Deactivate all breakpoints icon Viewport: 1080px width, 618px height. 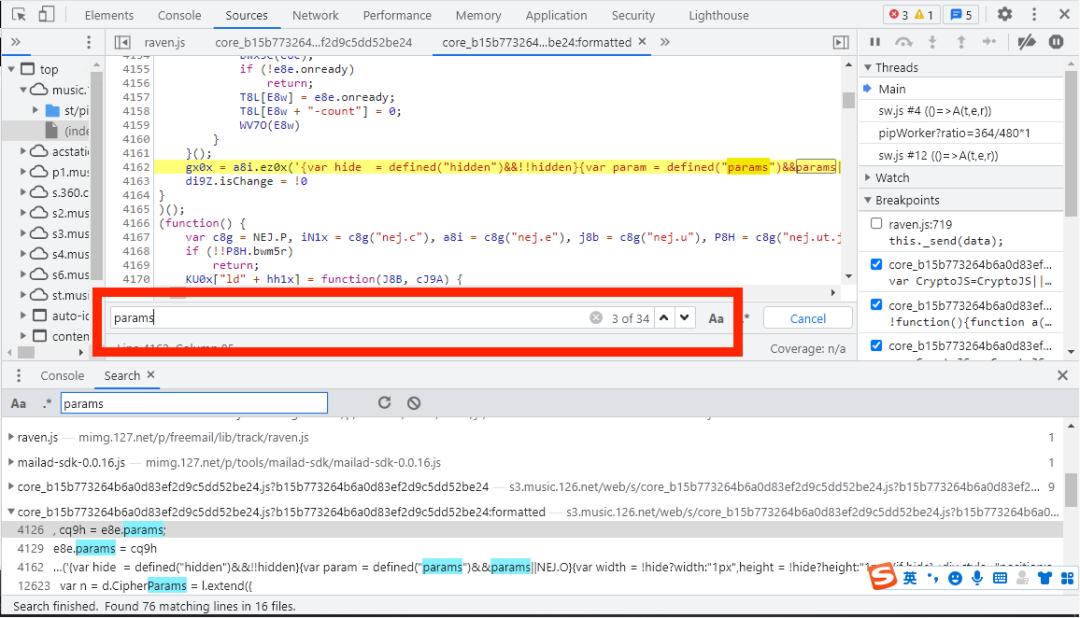click(x=1028, y=42)
